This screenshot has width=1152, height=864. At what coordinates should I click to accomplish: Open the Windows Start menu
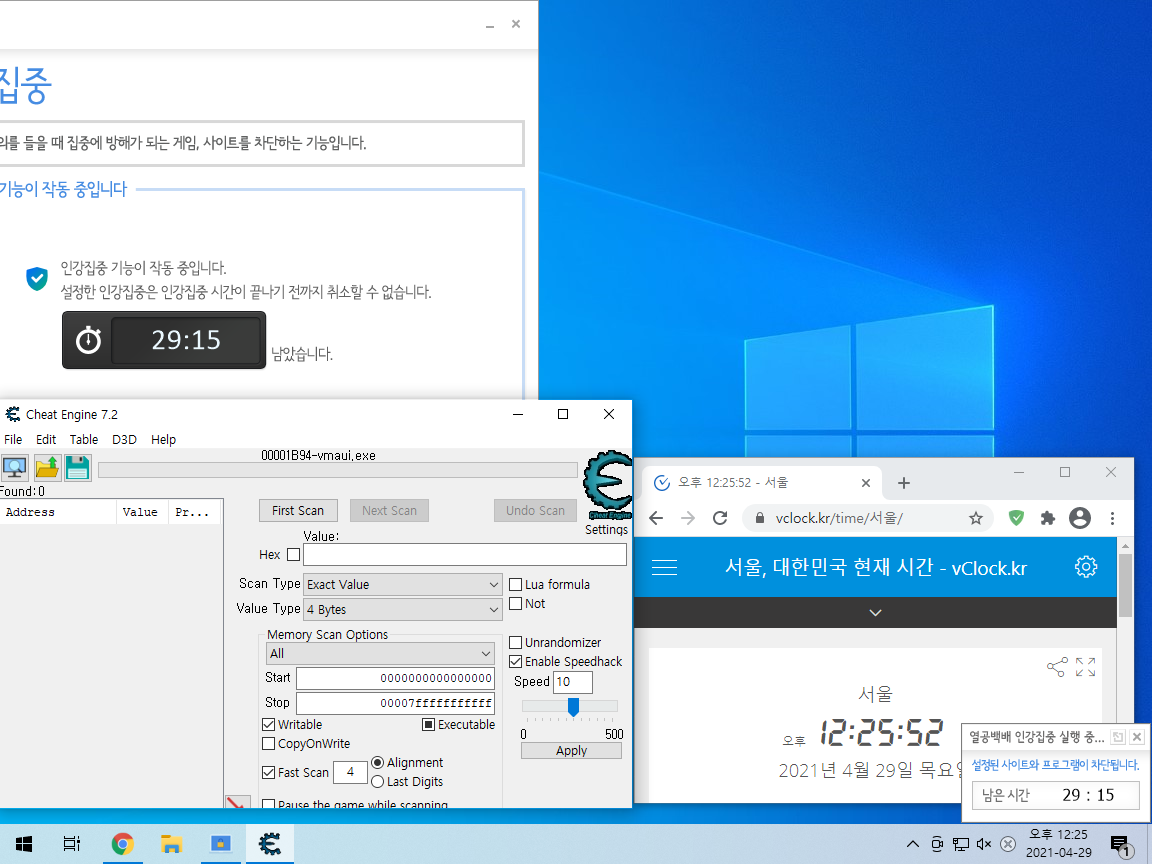[24, 844]
